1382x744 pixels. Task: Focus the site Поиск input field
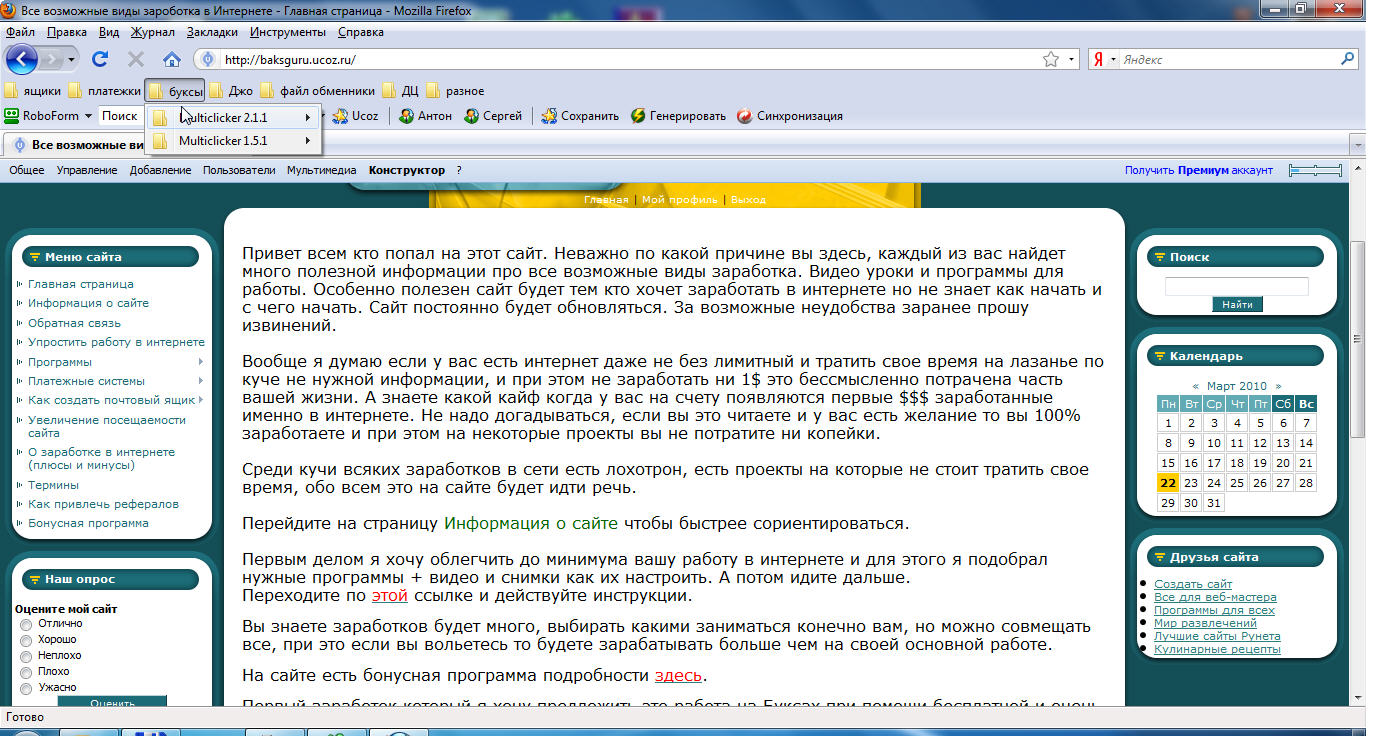click(x=1237, y=286)
